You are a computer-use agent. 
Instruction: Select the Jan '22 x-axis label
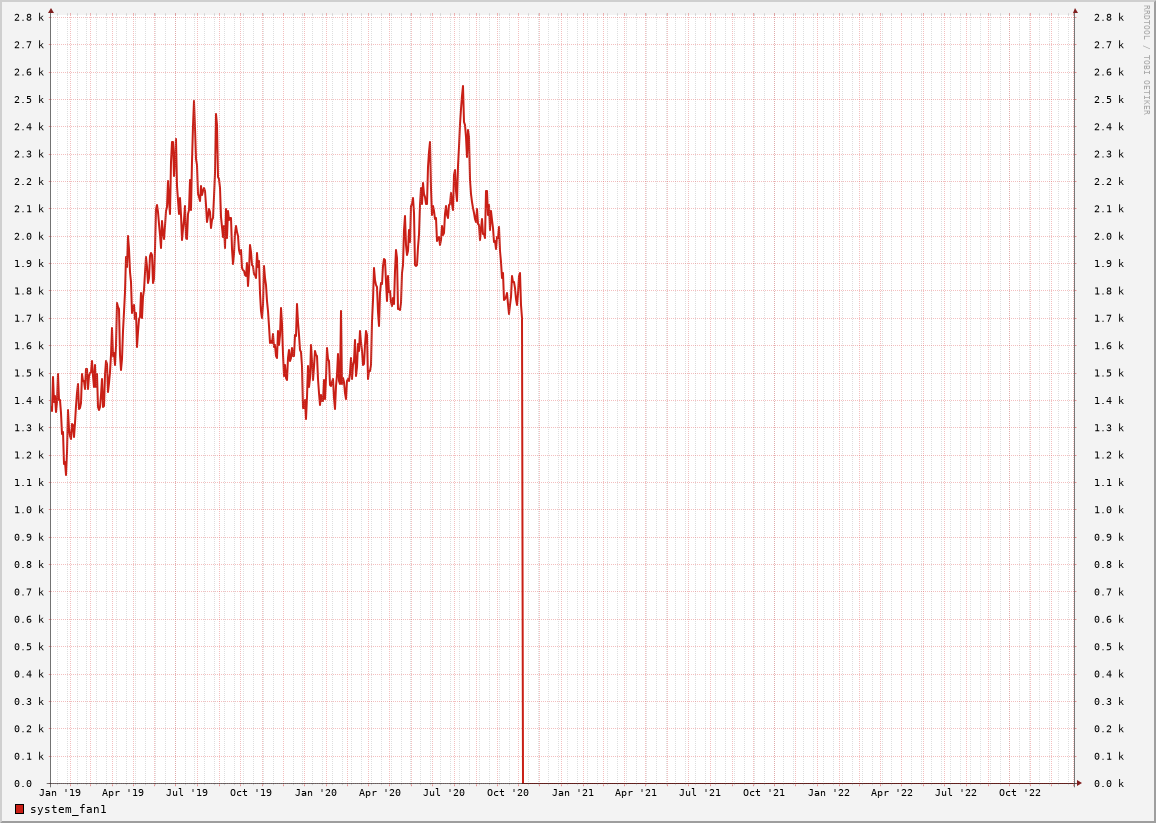[829, 793]
